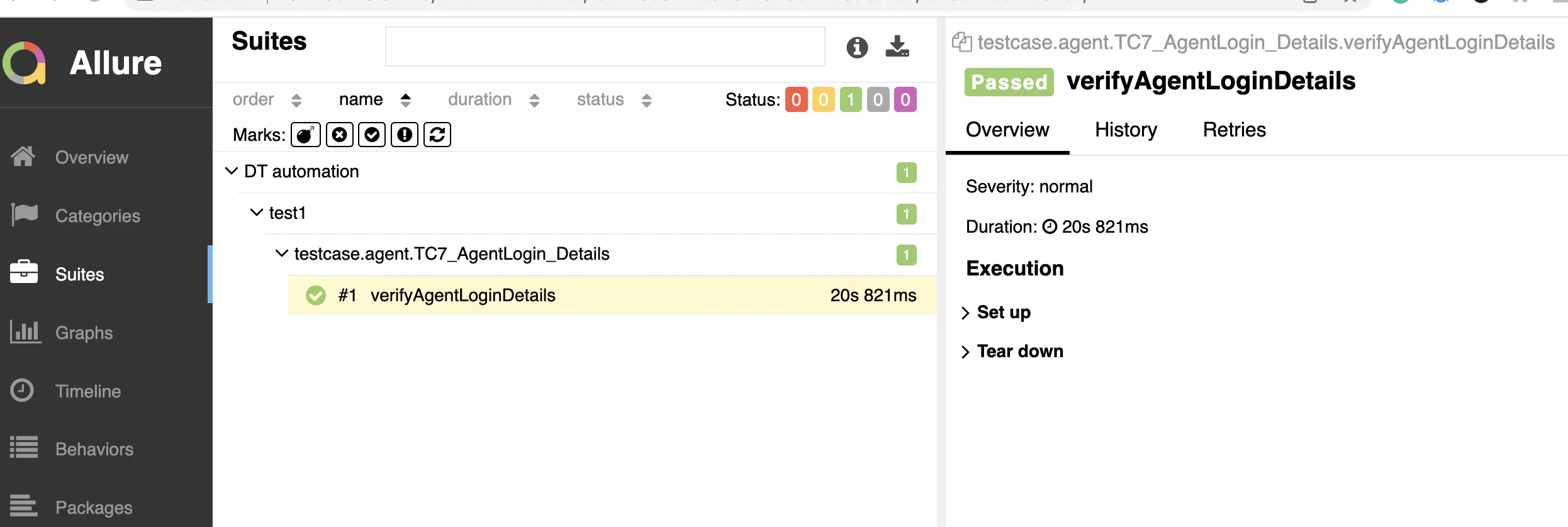The image size is (1568, 527).
Task: Click the download CSV icon
Action: (897, 47)
